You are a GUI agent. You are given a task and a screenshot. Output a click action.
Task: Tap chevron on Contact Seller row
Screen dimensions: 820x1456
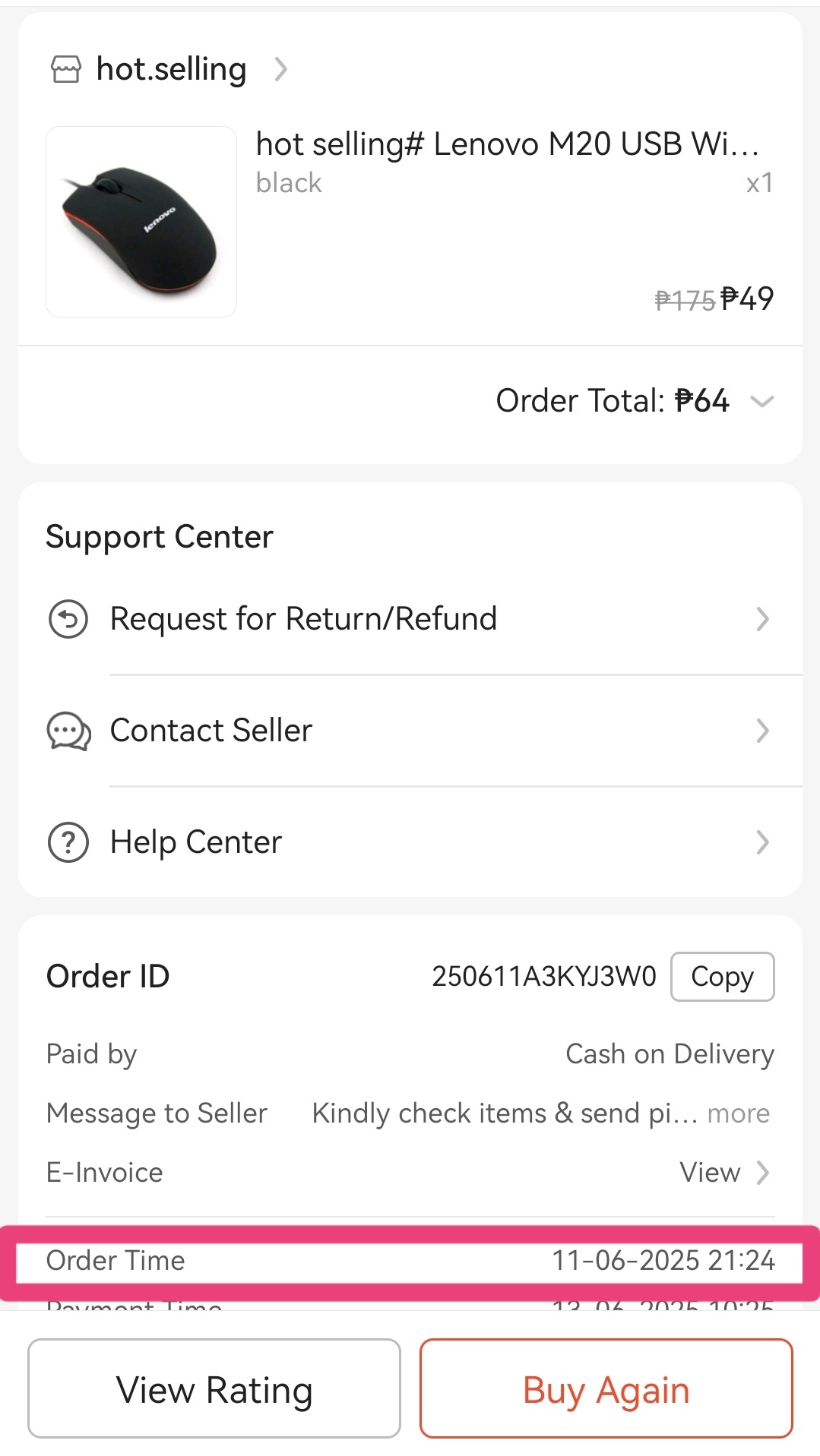point(763,731)
